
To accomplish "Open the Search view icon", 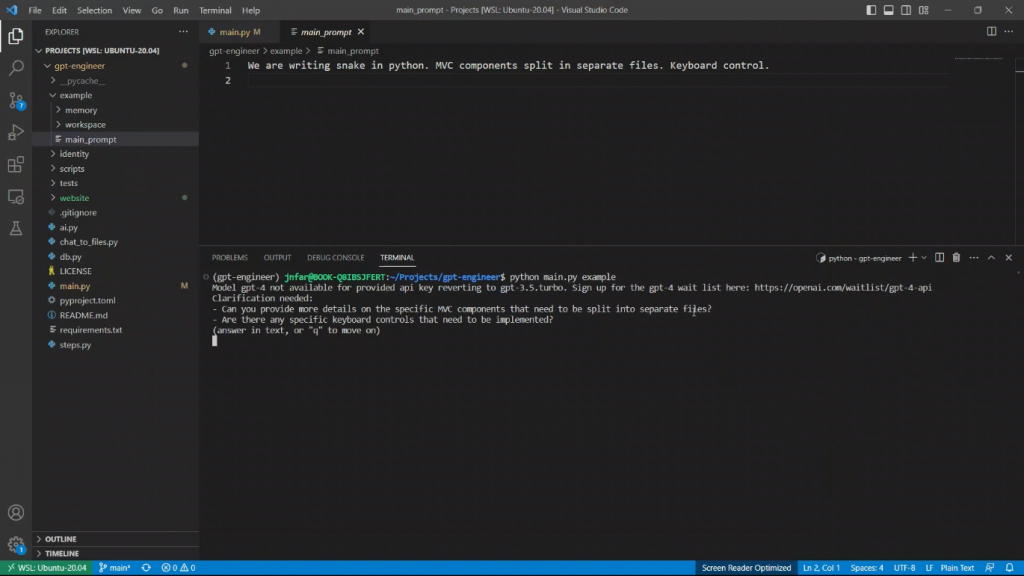I will (x=16, y=68).
